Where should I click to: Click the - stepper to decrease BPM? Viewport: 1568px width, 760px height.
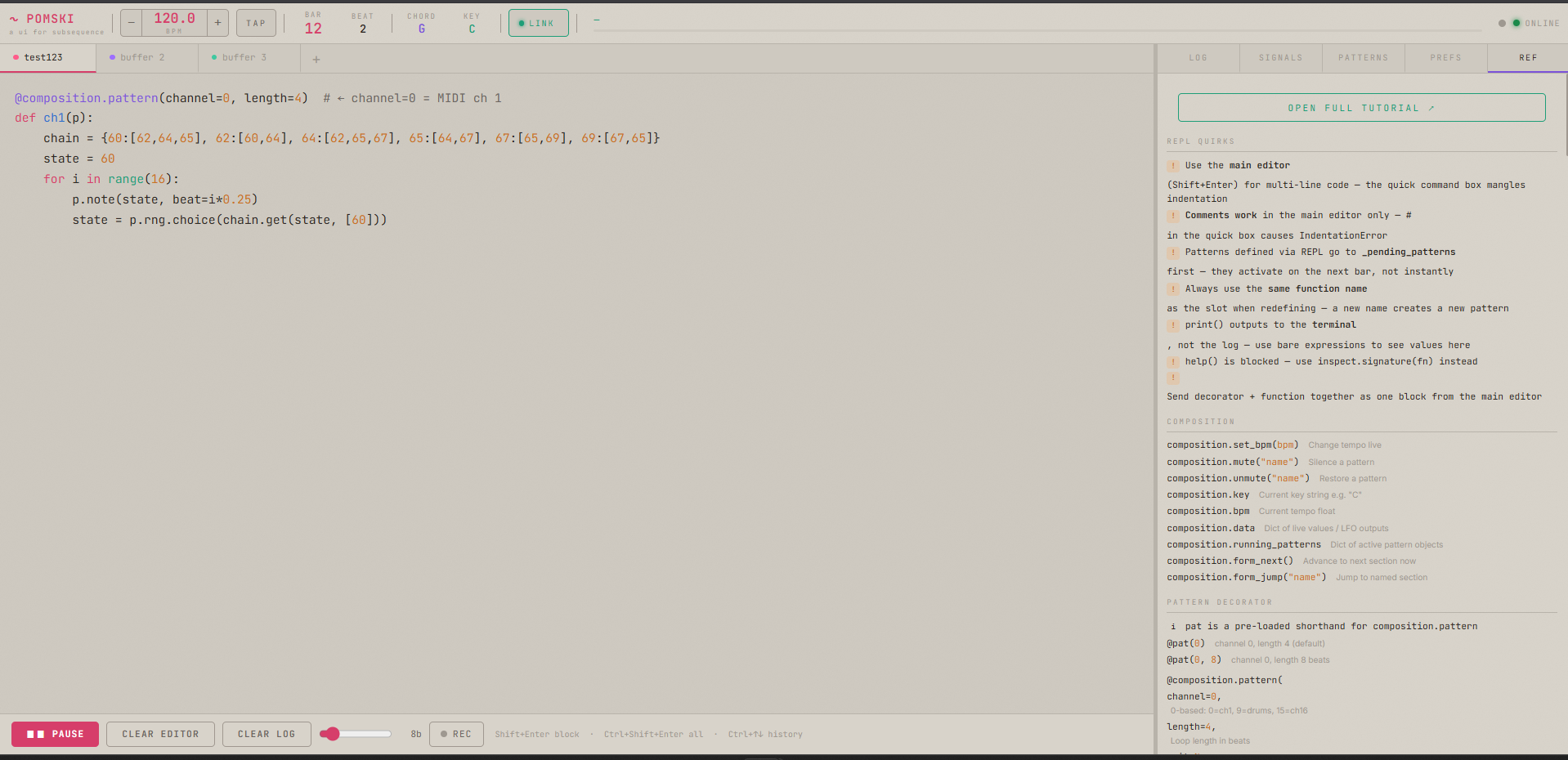tap(132, 23)
